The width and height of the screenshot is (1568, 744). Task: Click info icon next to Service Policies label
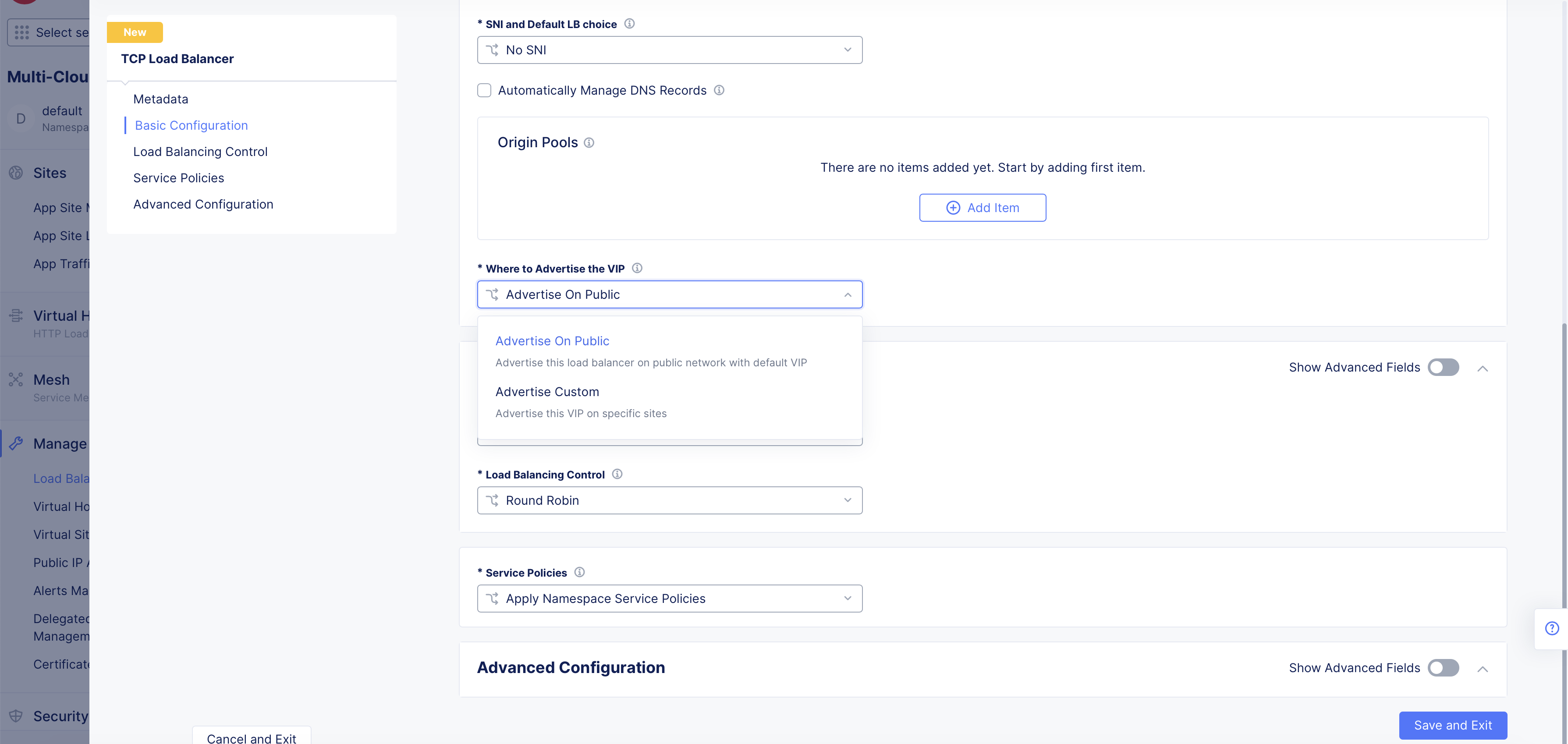pyautogui.click(x=579, y=572)
